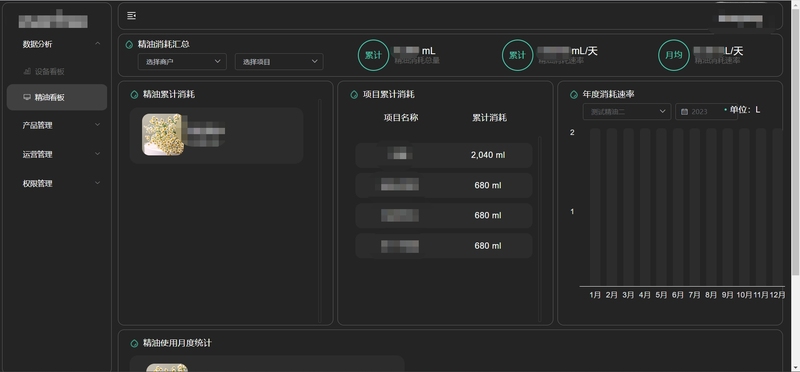The image size is (800, 372).
Task: Click the calendar icon in year picker
Action: (685, 112)
